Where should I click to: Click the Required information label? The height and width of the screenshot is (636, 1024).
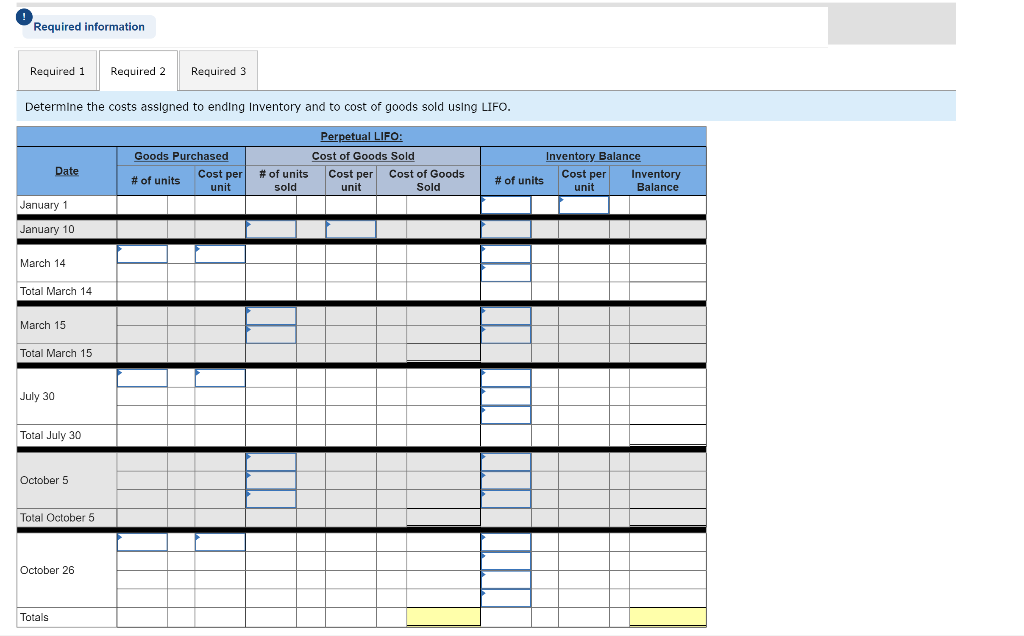pos(89,27)
